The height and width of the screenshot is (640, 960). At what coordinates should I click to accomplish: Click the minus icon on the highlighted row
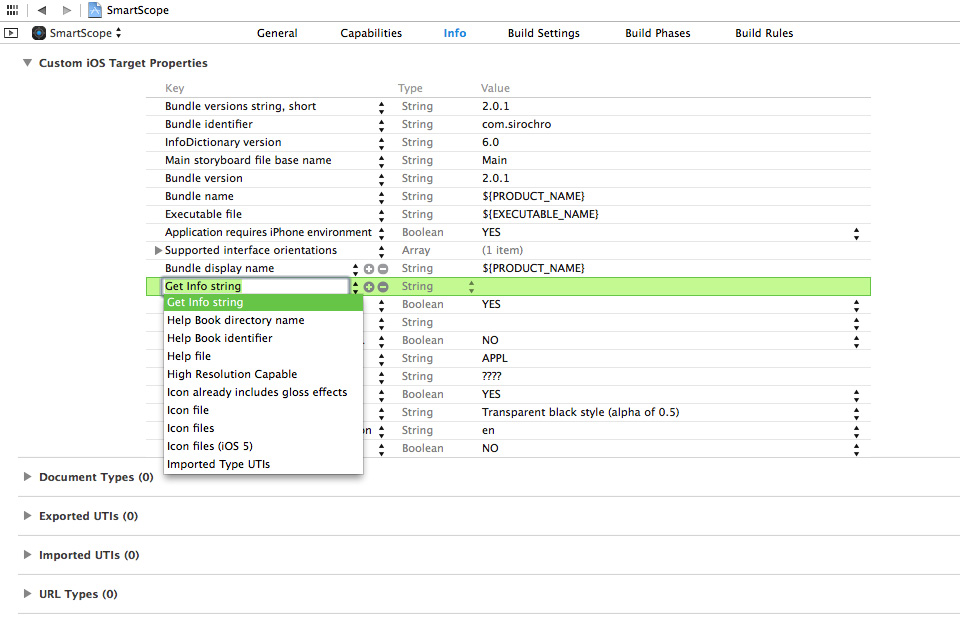pyautogui.click(x=383, y=286)
